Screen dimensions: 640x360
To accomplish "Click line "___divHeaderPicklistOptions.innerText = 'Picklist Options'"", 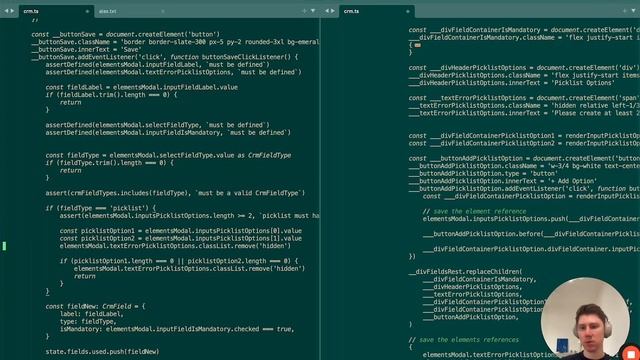I will click(511, 83).
